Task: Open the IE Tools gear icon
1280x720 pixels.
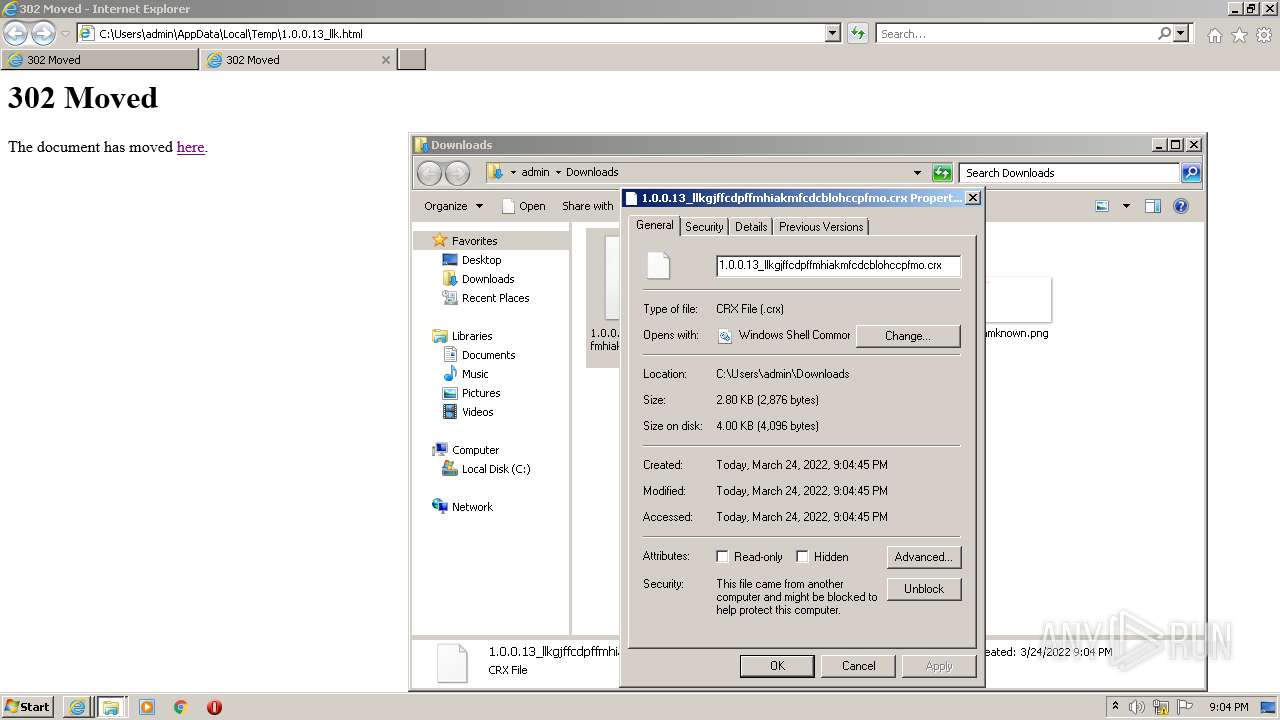Action: [x=1264, y=35]
